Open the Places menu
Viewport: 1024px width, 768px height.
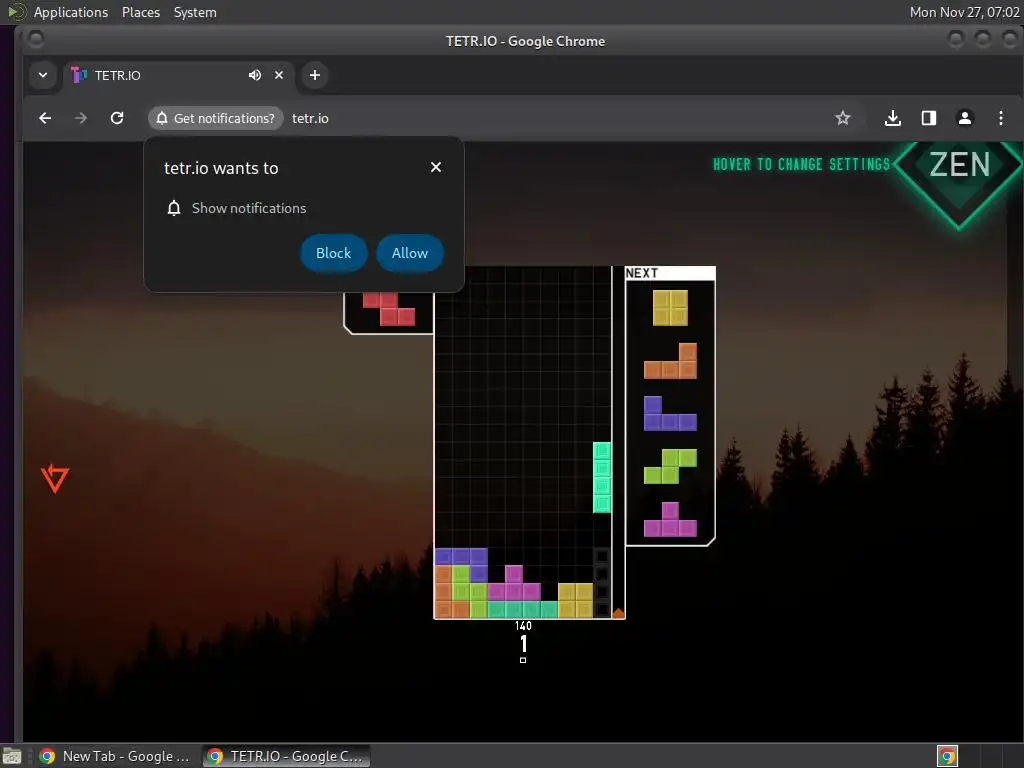pyautogui.click(x=141, y=12)
